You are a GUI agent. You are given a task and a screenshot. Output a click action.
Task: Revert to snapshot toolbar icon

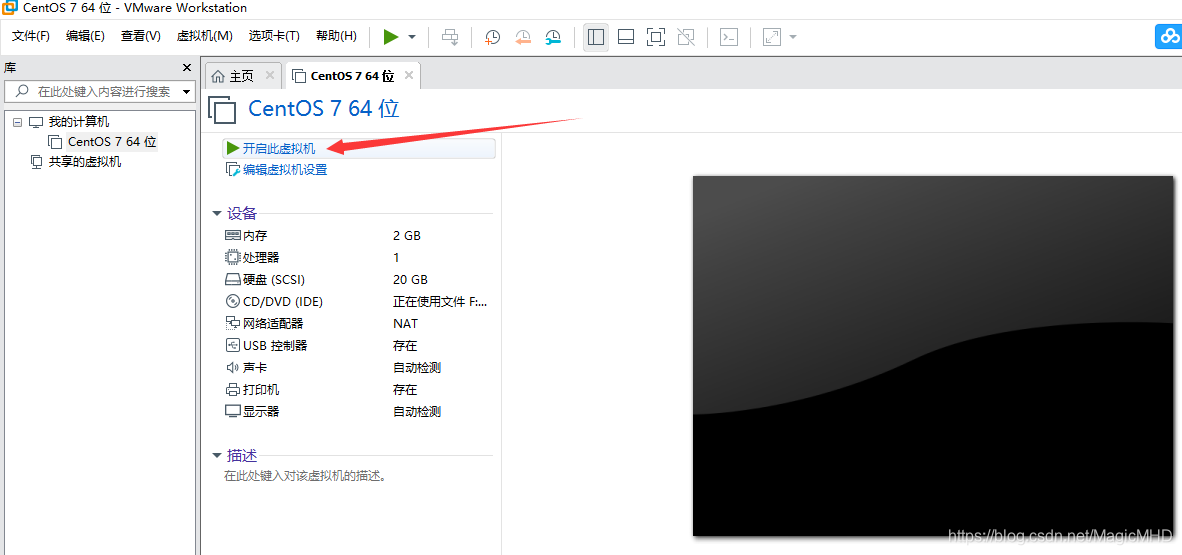click(x=522, y=37)
